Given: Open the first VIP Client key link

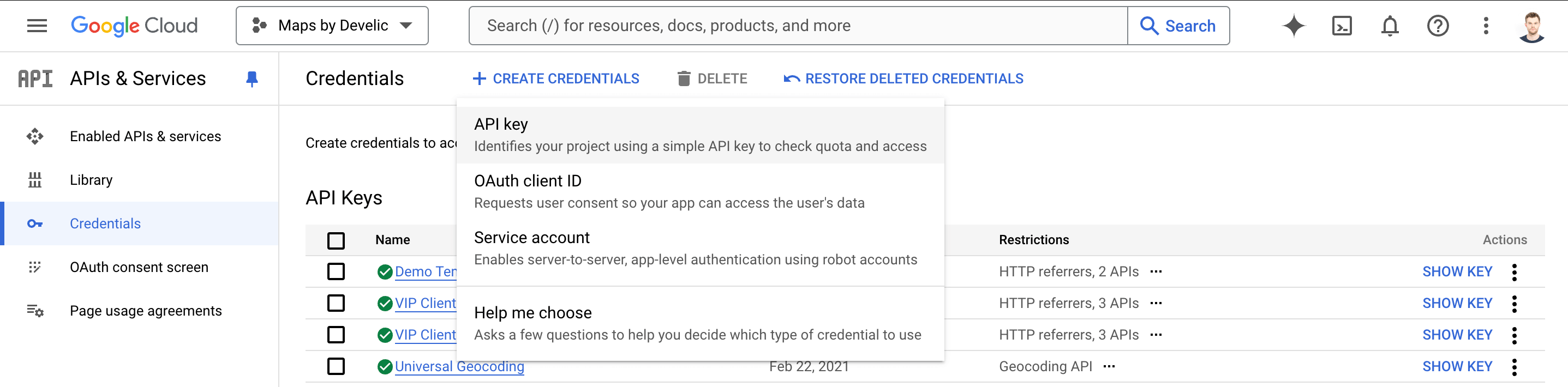Looking at the screenshot, I should tap(426, 303).
